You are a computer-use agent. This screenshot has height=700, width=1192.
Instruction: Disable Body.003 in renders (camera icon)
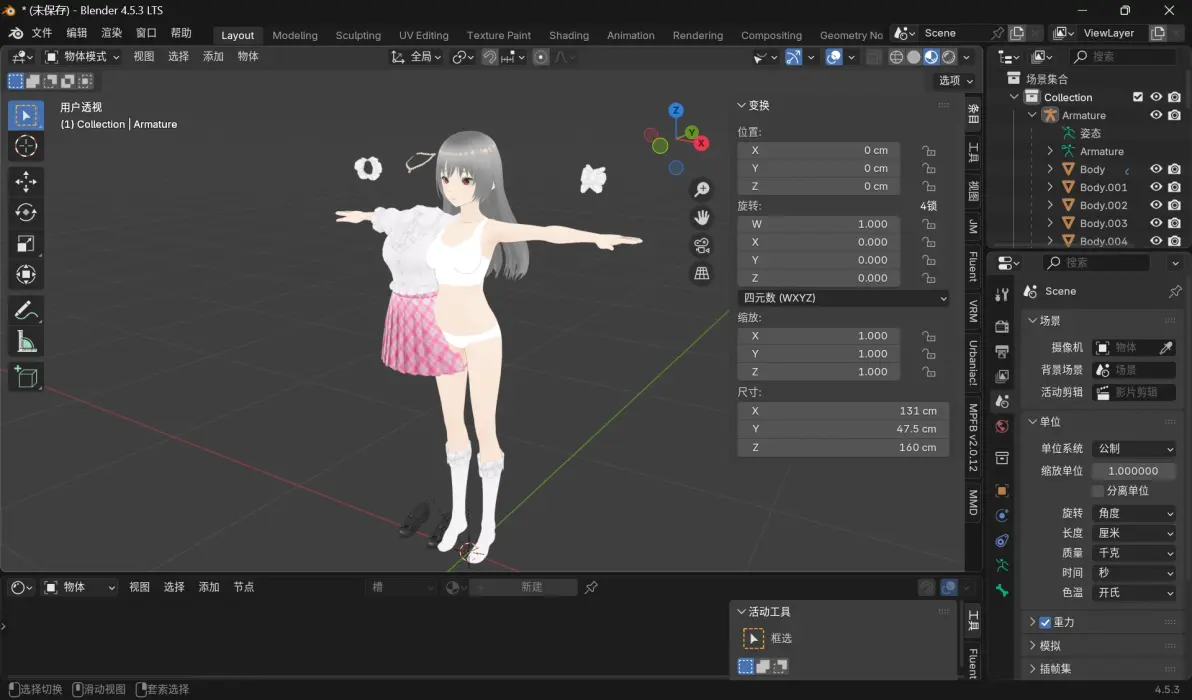tap(1175, 223)
